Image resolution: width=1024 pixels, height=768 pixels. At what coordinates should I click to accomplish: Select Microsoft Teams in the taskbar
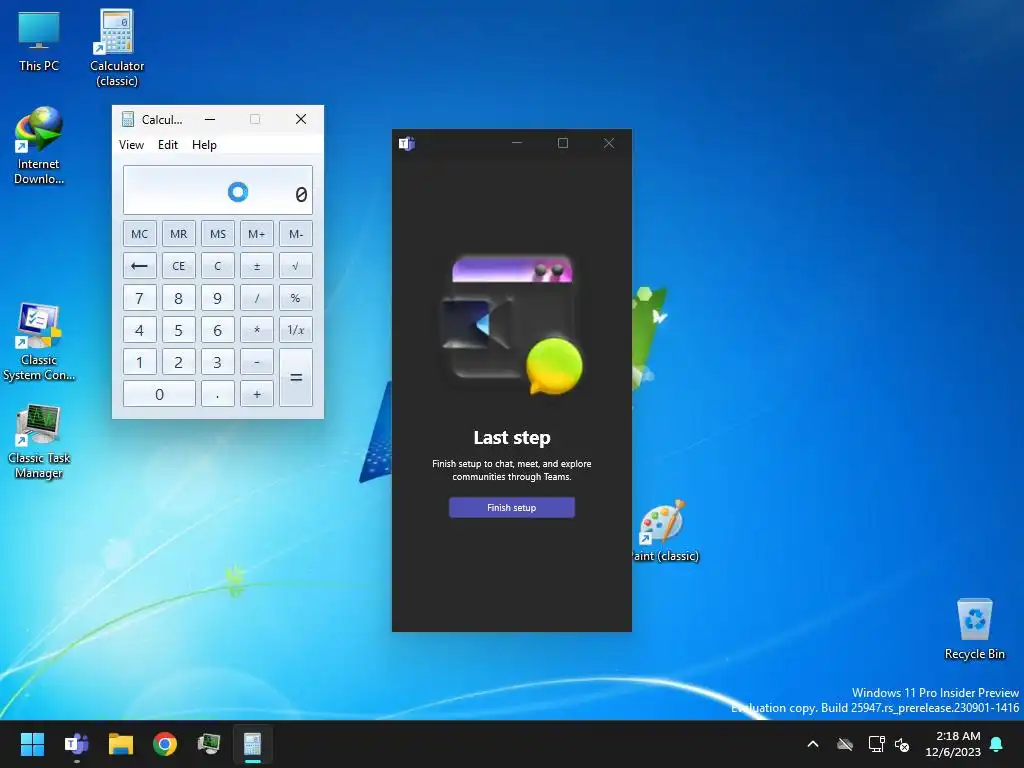(x=76, y=744)
